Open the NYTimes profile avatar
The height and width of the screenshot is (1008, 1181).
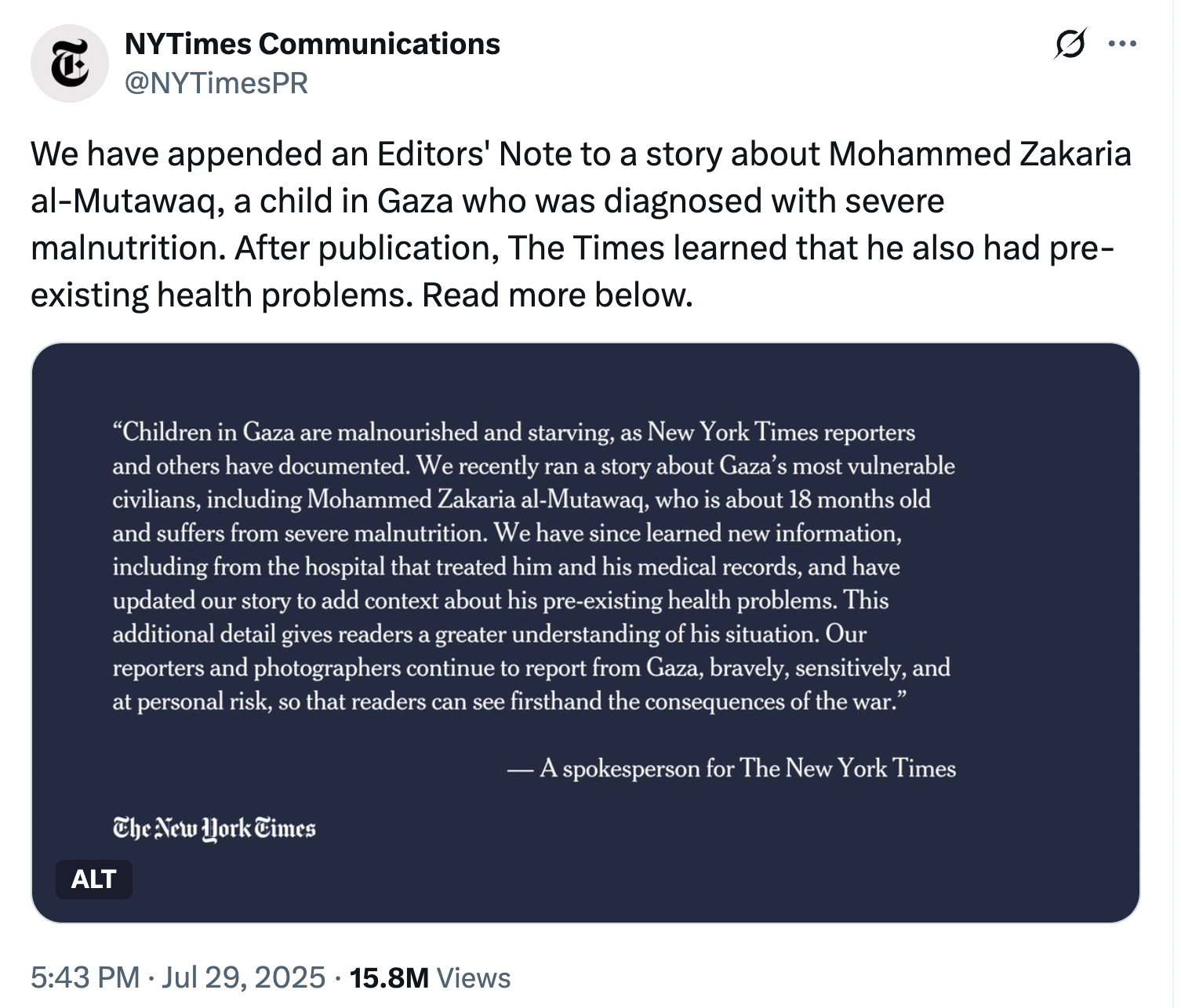click(x=69, y=63)
